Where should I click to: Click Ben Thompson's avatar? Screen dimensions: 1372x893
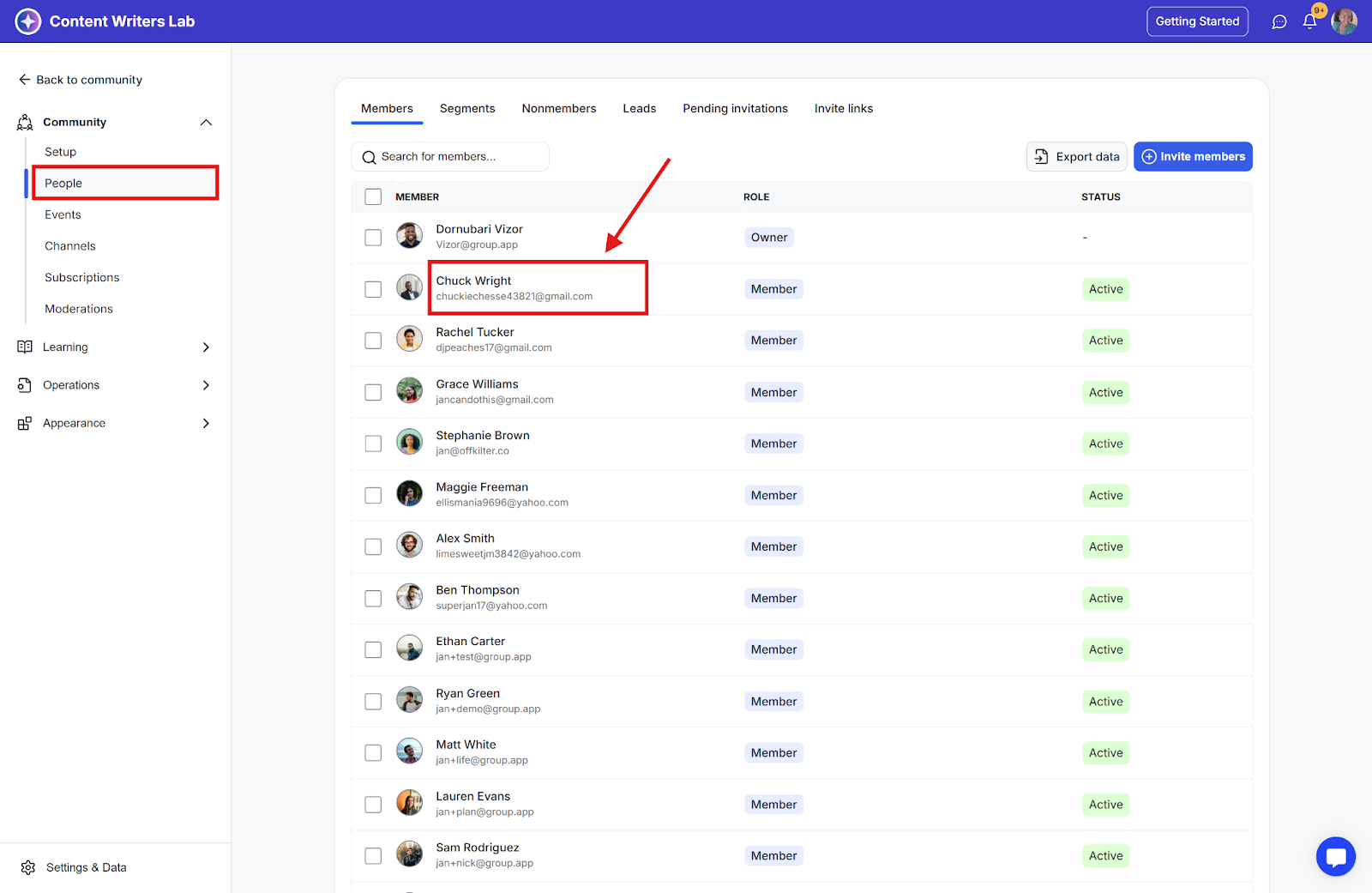pos(410,596)
